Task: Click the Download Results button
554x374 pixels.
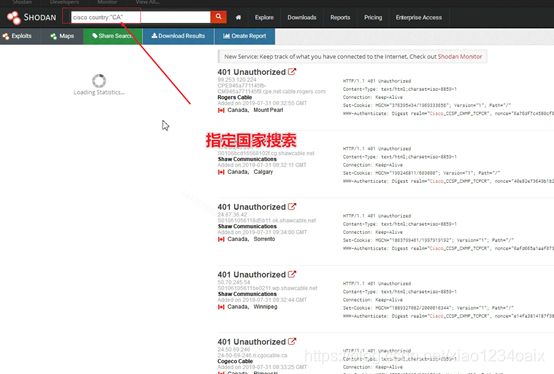Action: [178, 36]
